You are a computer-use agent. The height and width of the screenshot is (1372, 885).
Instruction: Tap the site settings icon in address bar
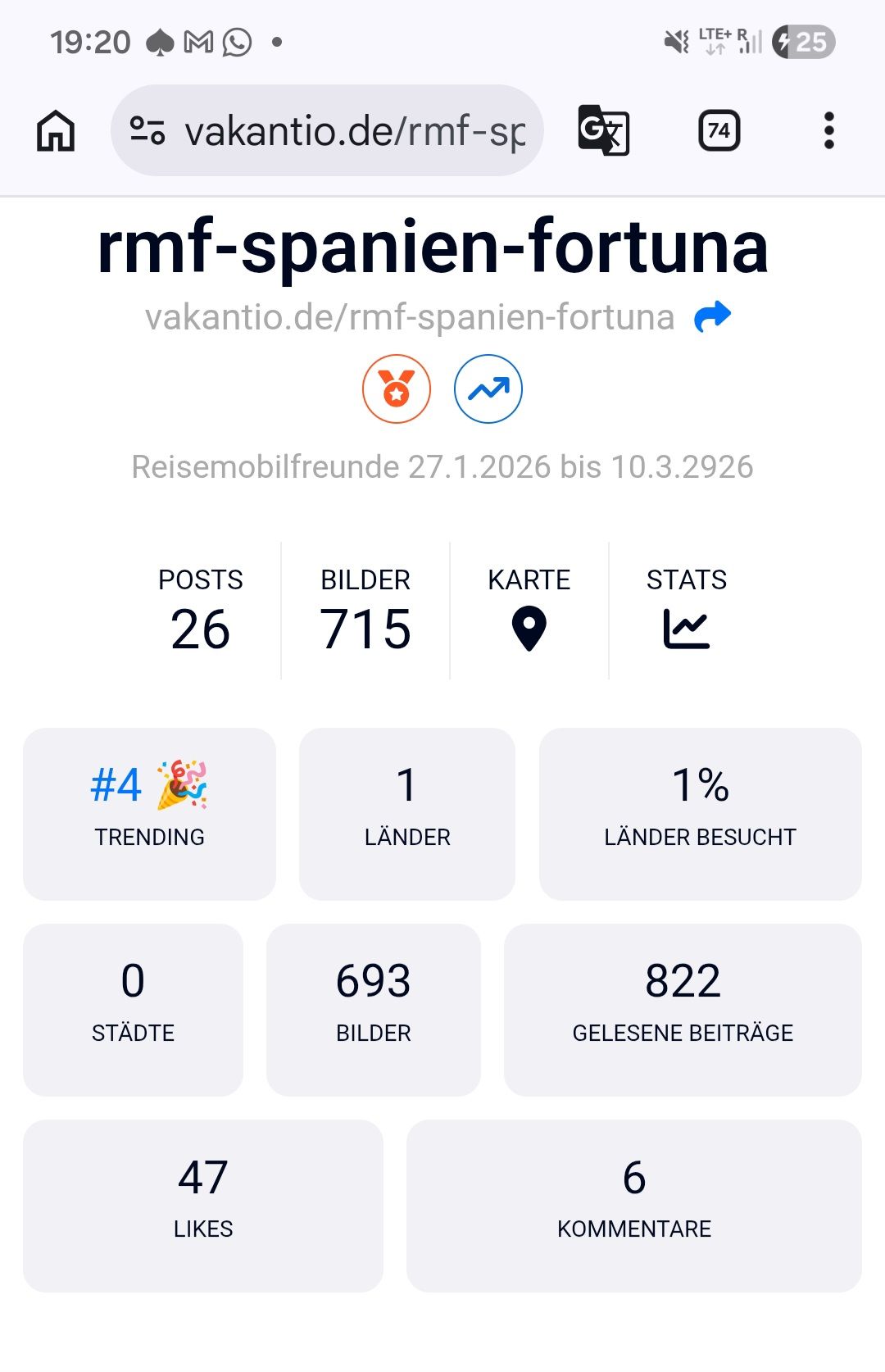coord(147,130)
